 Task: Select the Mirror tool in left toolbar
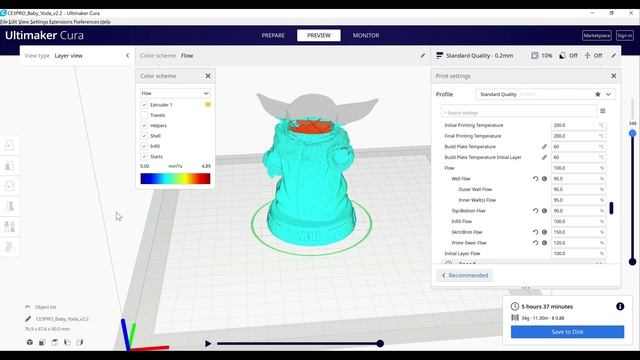pos(9,206)
